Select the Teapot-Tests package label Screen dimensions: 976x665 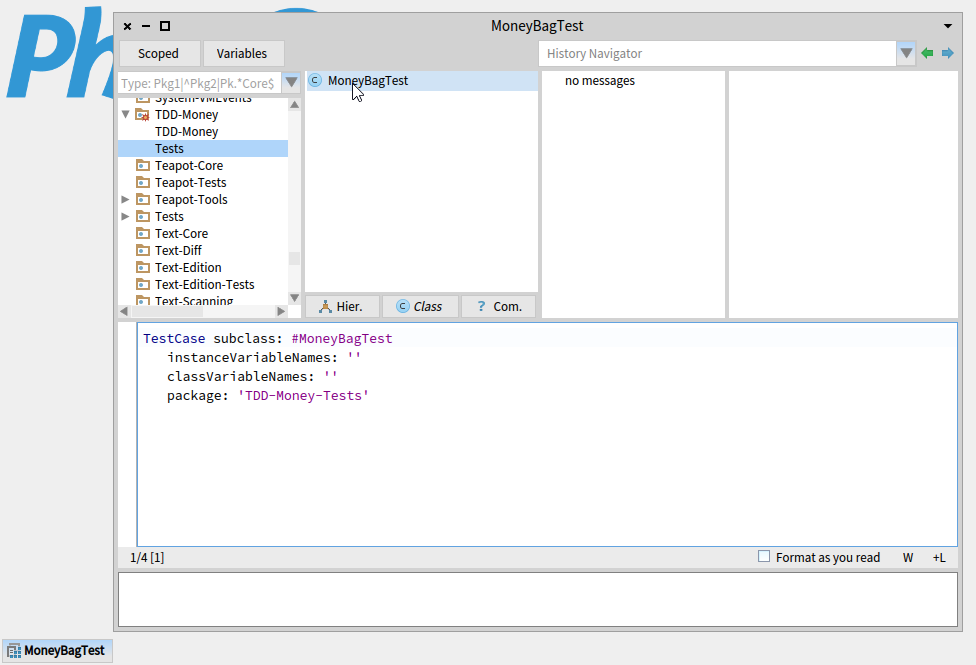(x=190, y=182)
